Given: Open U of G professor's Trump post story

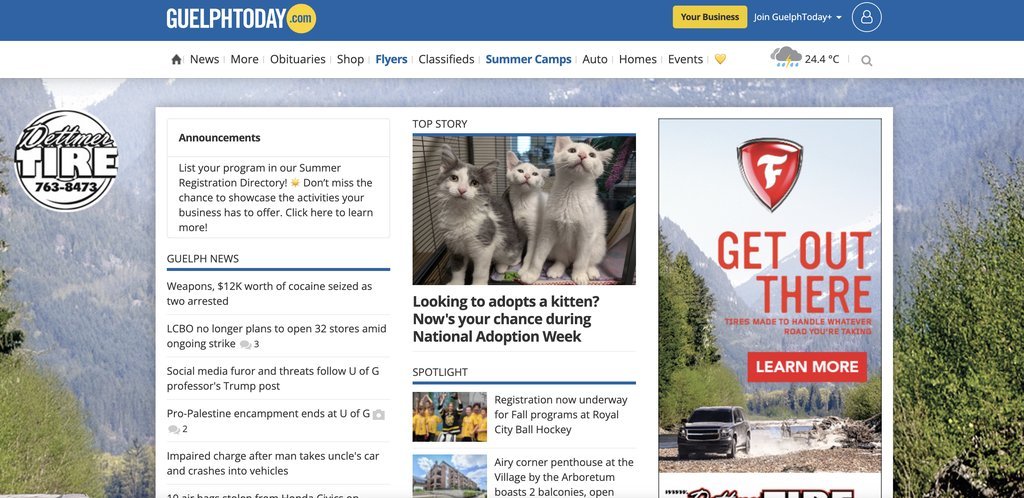Looking at the screenshot, I should [273, 379].
